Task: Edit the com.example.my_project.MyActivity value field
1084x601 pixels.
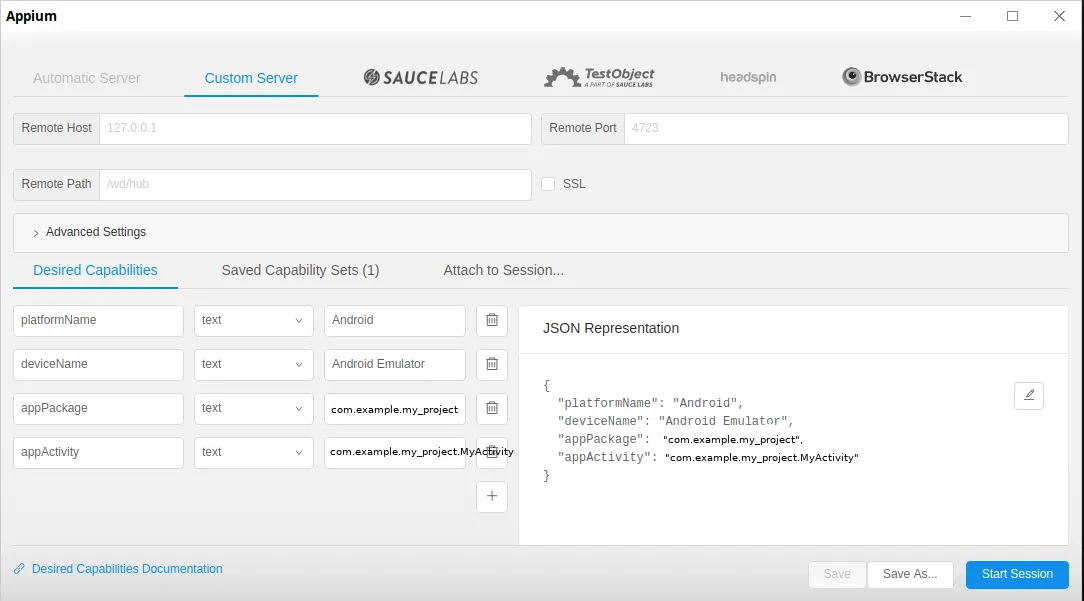Action: (x=395, y=452)
